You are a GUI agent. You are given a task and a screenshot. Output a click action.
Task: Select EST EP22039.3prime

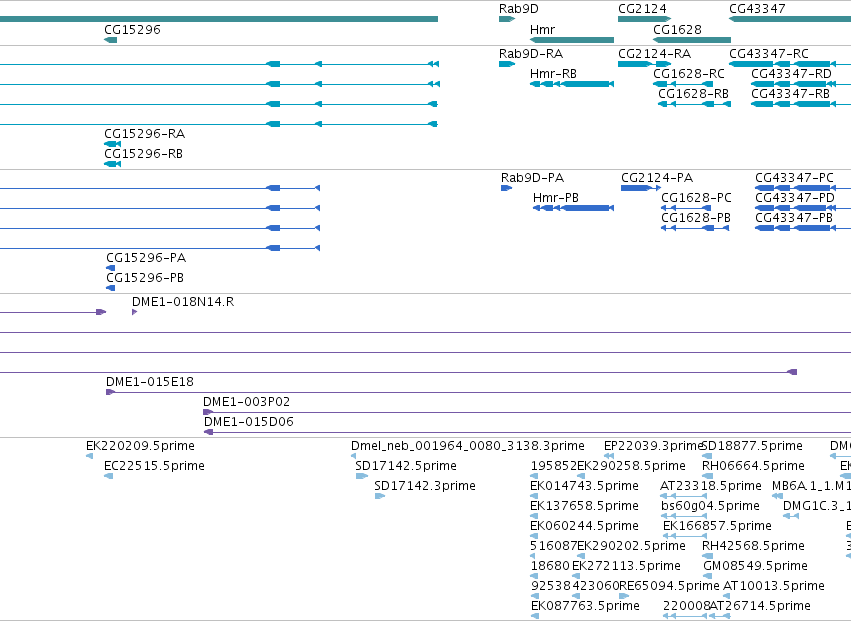point(654,446)
